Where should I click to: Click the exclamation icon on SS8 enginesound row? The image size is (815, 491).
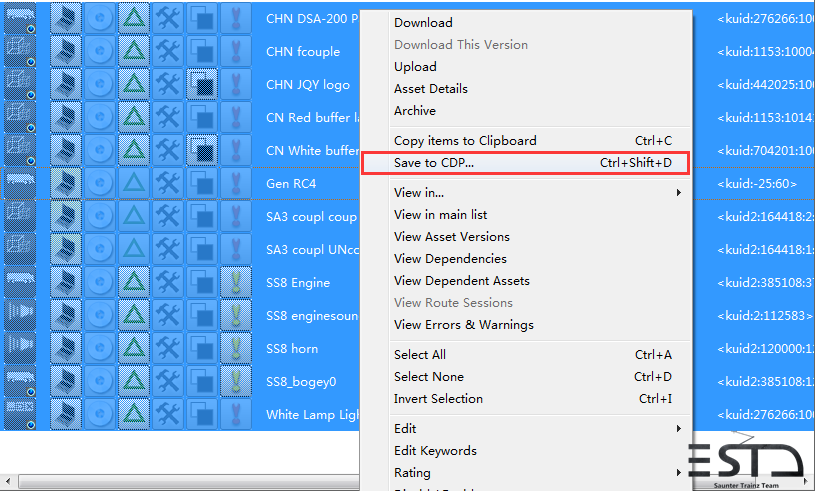236,315
